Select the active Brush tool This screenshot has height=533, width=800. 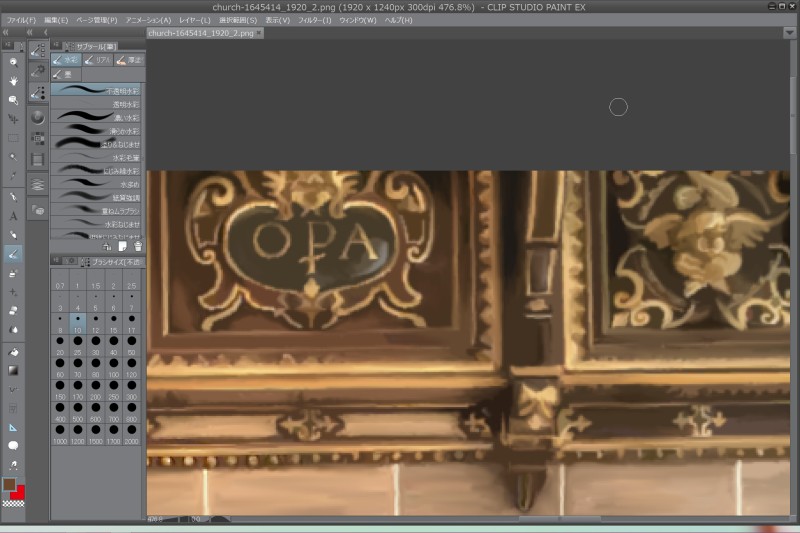pos(13,253)
